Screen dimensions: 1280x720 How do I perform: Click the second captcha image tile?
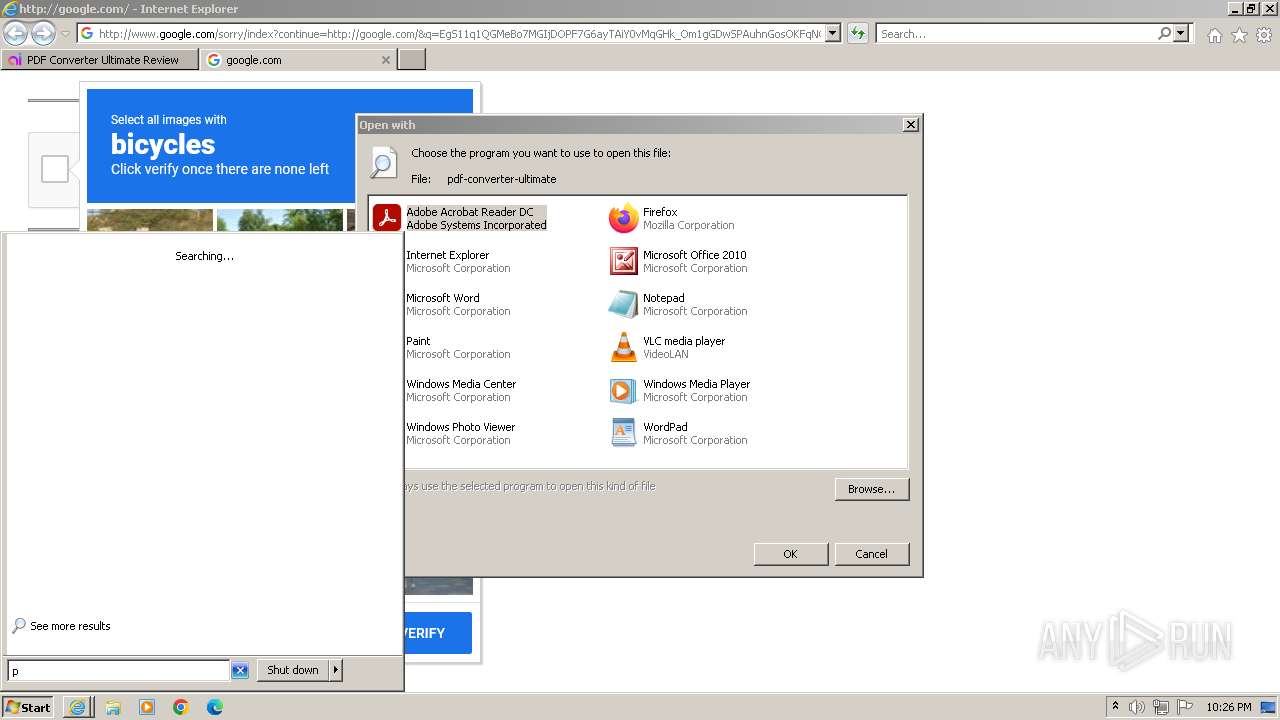tap(280, 220)
